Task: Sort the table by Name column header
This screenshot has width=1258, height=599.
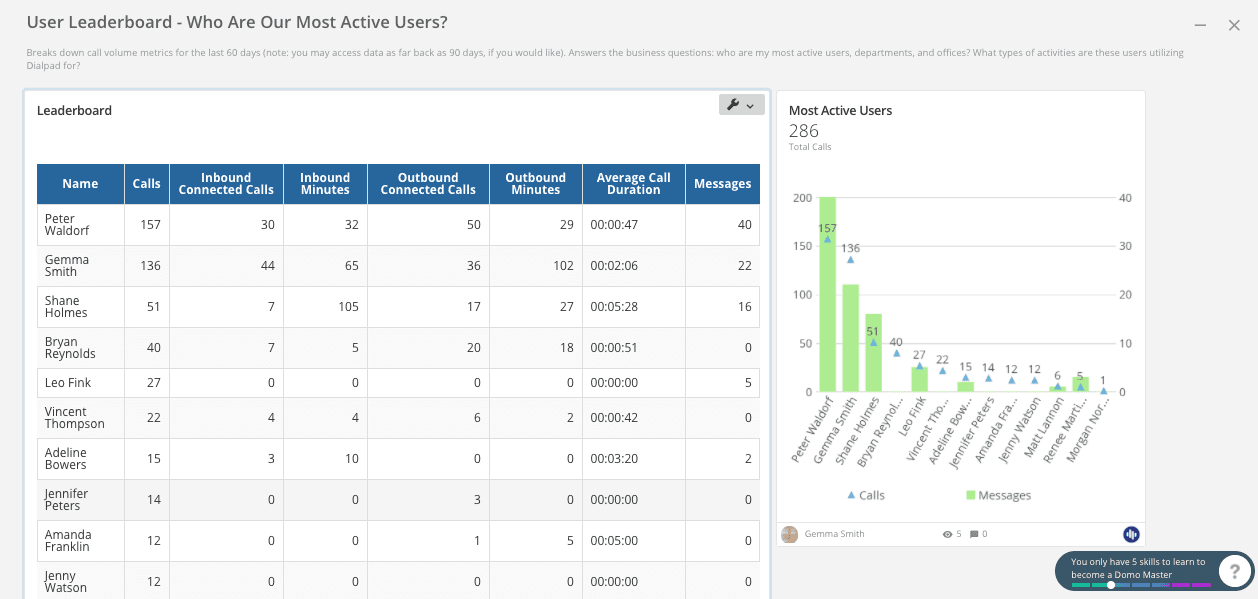Action: point(80,184)
